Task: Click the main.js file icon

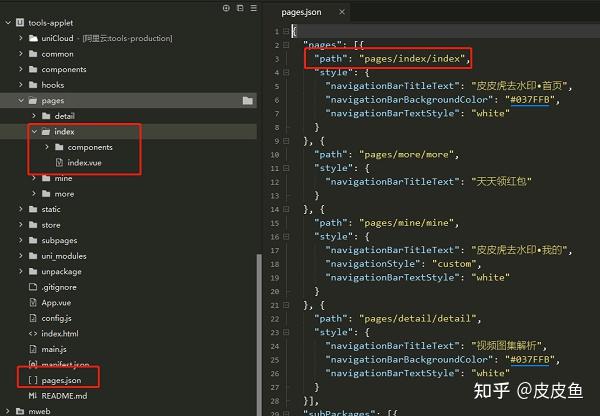Action: [33, 349]
